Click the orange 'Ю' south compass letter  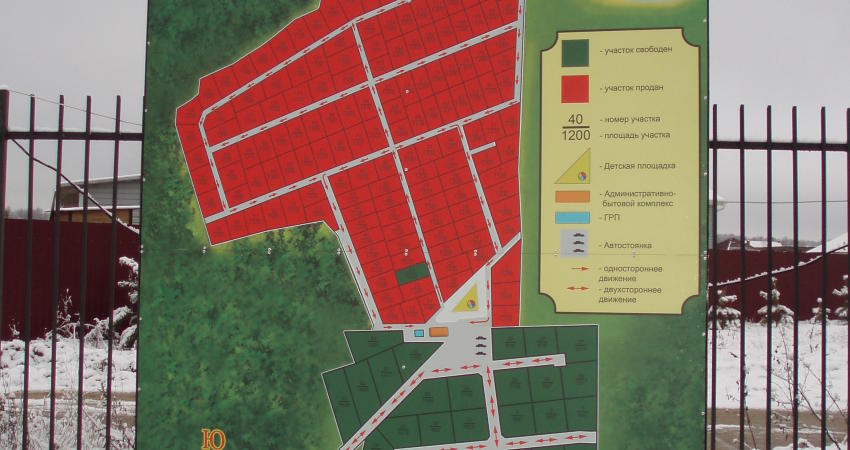pos(214,440)
